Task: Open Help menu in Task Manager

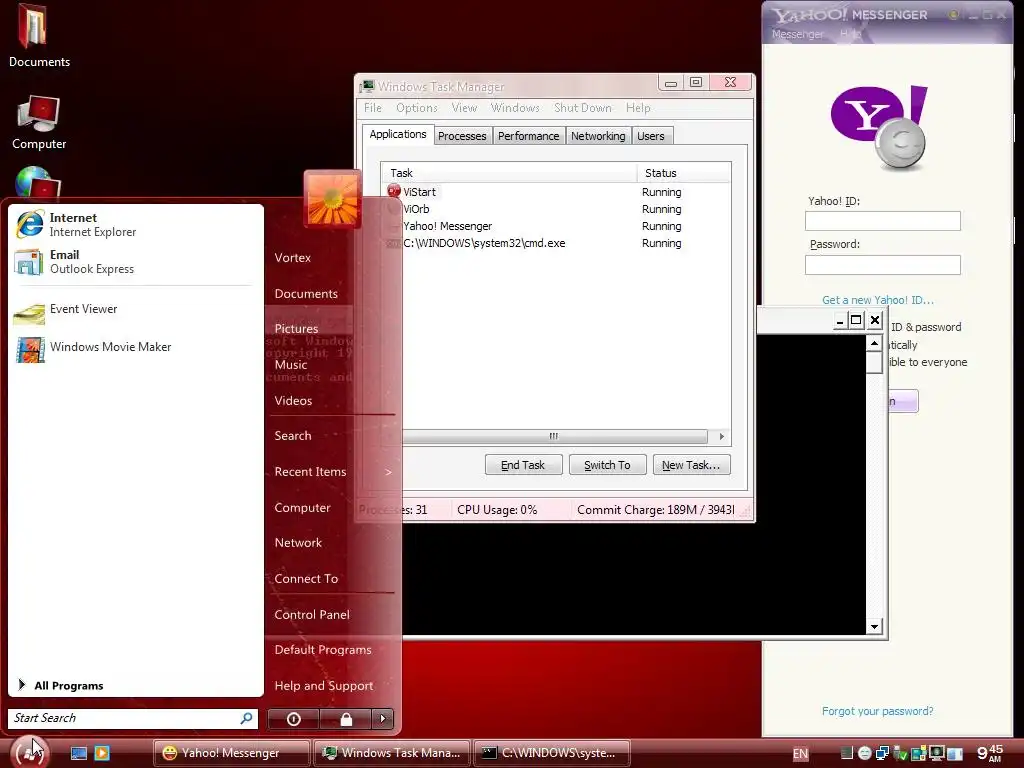Action: tap(638, 108)
